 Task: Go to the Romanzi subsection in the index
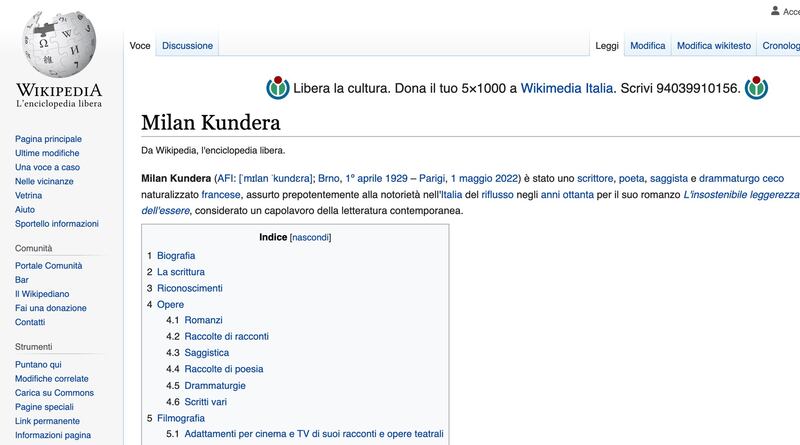pos(204,320)
